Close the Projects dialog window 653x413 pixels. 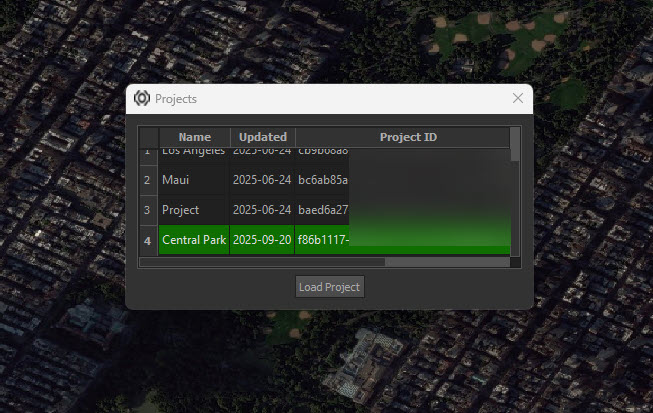(517, 98)
